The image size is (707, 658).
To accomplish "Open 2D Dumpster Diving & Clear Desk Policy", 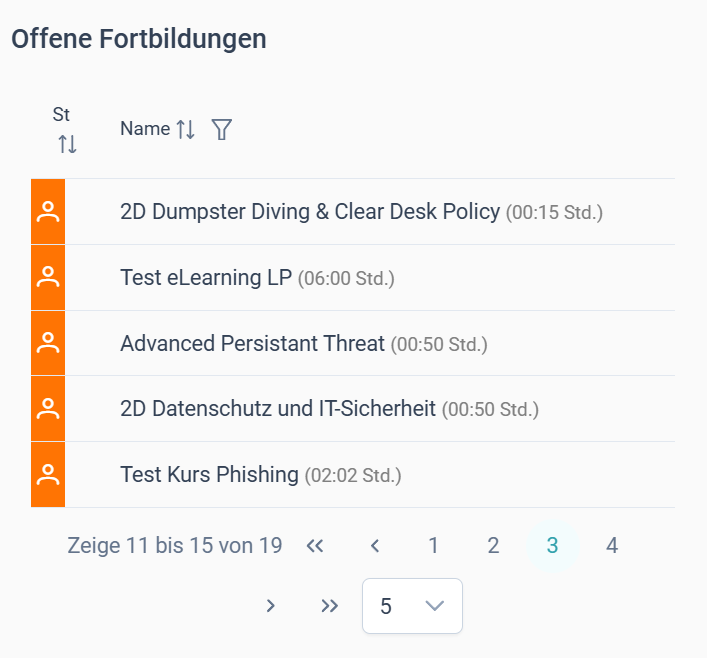I will coord(310,212).
